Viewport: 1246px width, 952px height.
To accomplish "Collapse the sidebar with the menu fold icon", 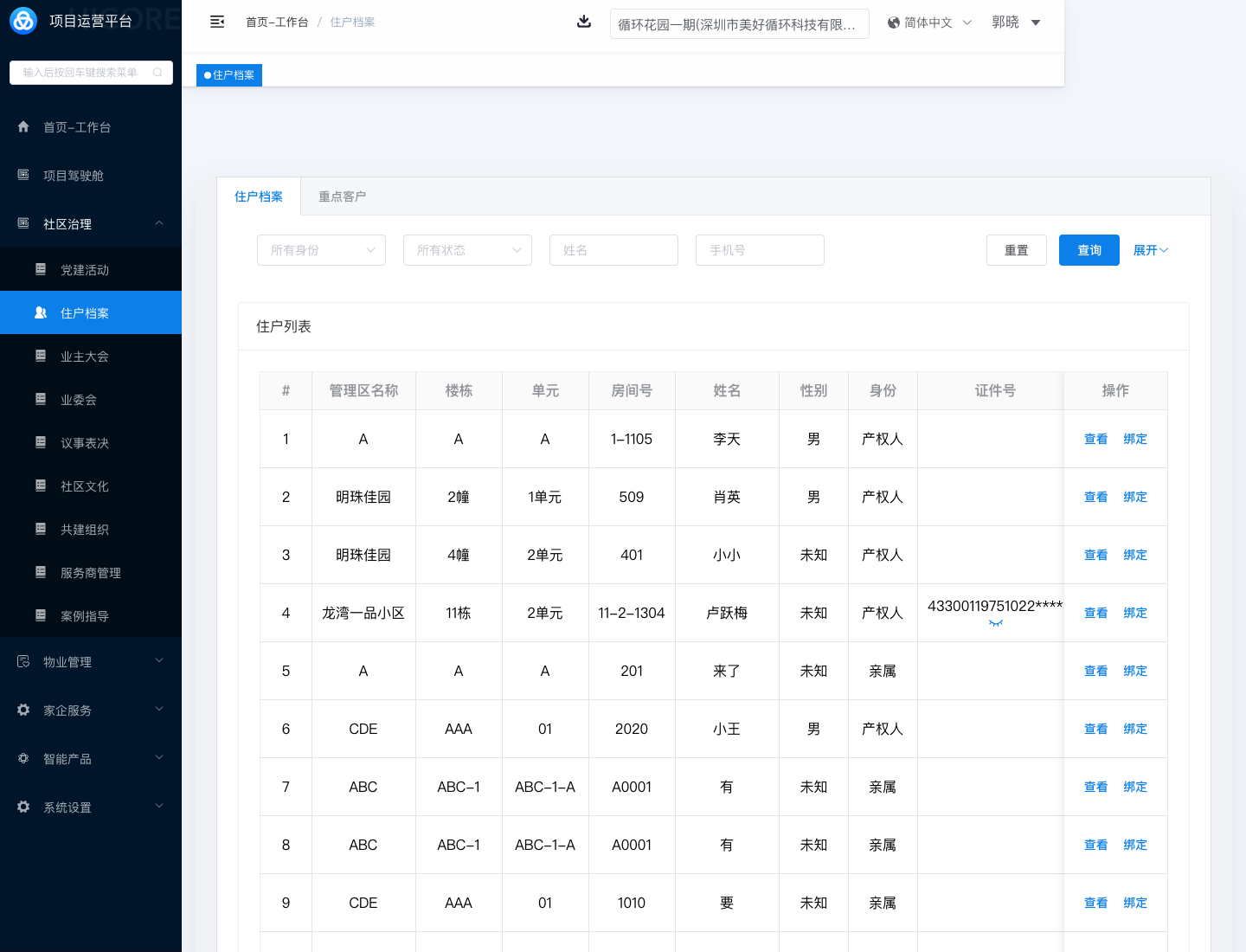I will pos(217,22).
